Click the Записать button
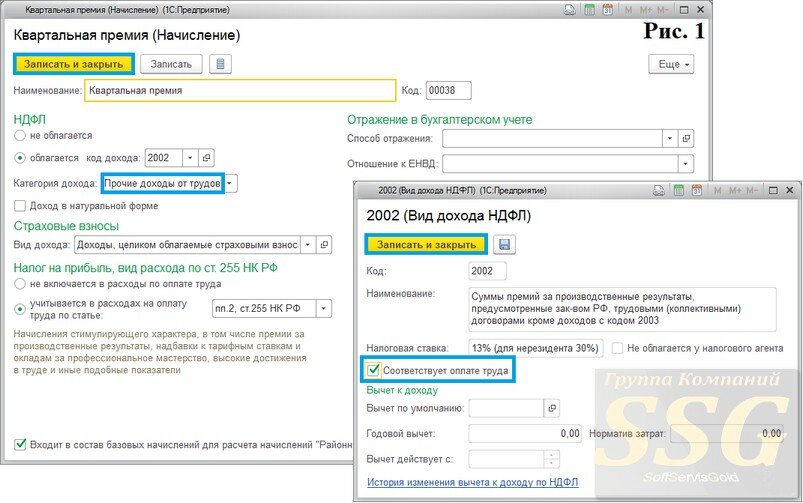803x503 pixels. click(171, 64)
